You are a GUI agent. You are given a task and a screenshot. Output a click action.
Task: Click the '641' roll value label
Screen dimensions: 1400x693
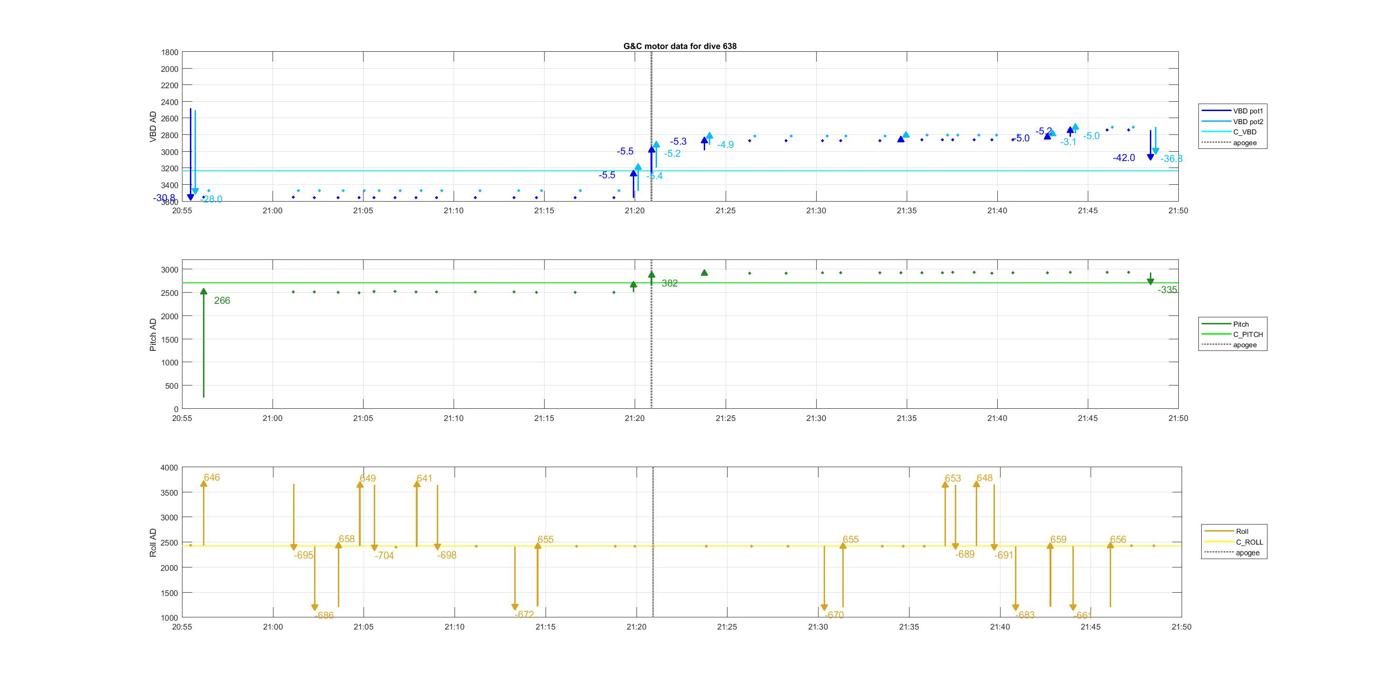(424, 479)
